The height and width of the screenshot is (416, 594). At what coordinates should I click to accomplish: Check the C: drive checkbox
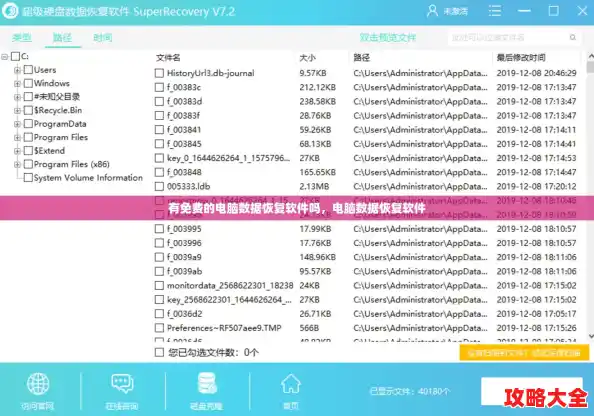[x=15, y=56]
